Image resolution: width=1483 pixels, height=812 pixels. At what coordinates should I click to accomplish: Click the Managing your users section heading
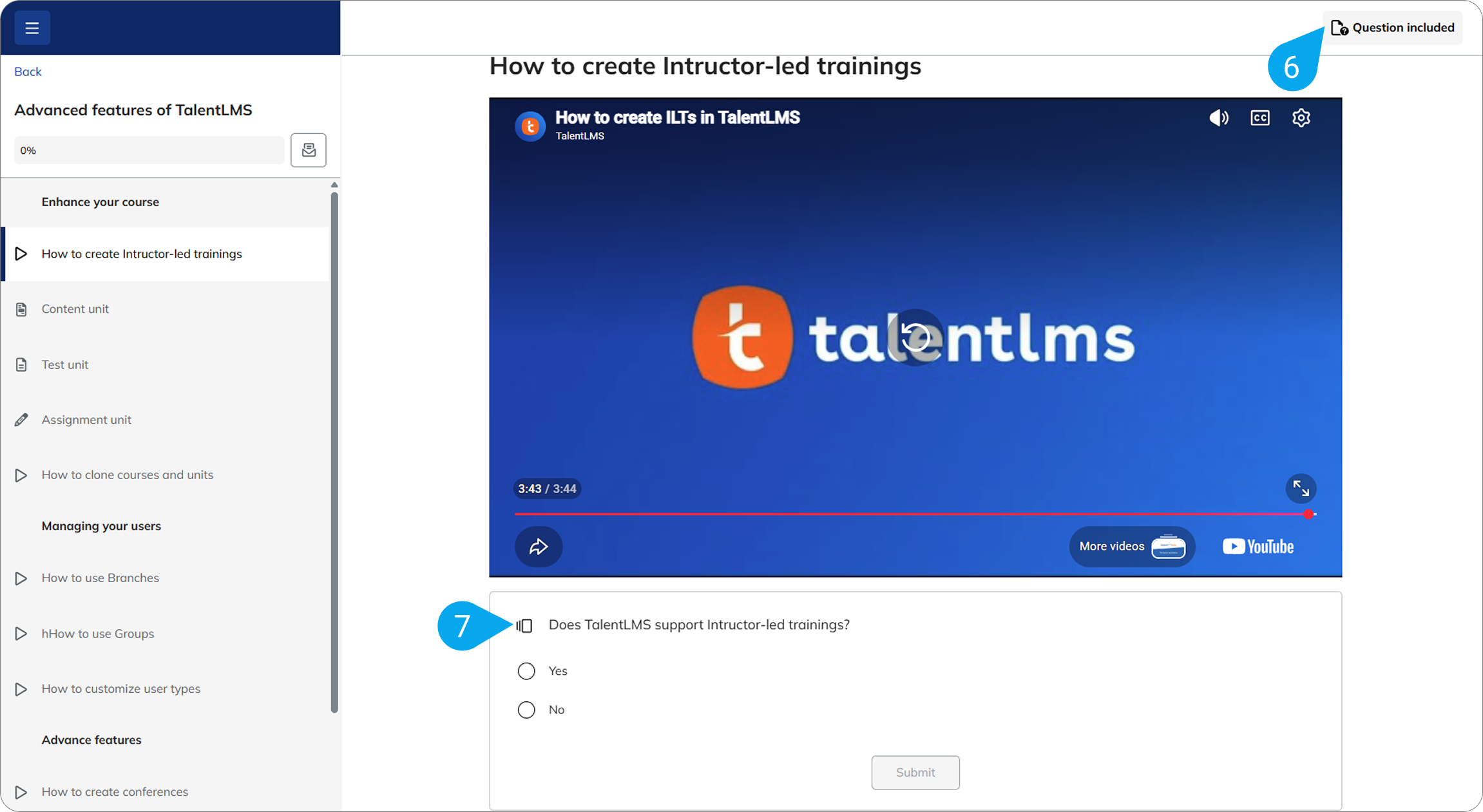(x=101, y=526)
